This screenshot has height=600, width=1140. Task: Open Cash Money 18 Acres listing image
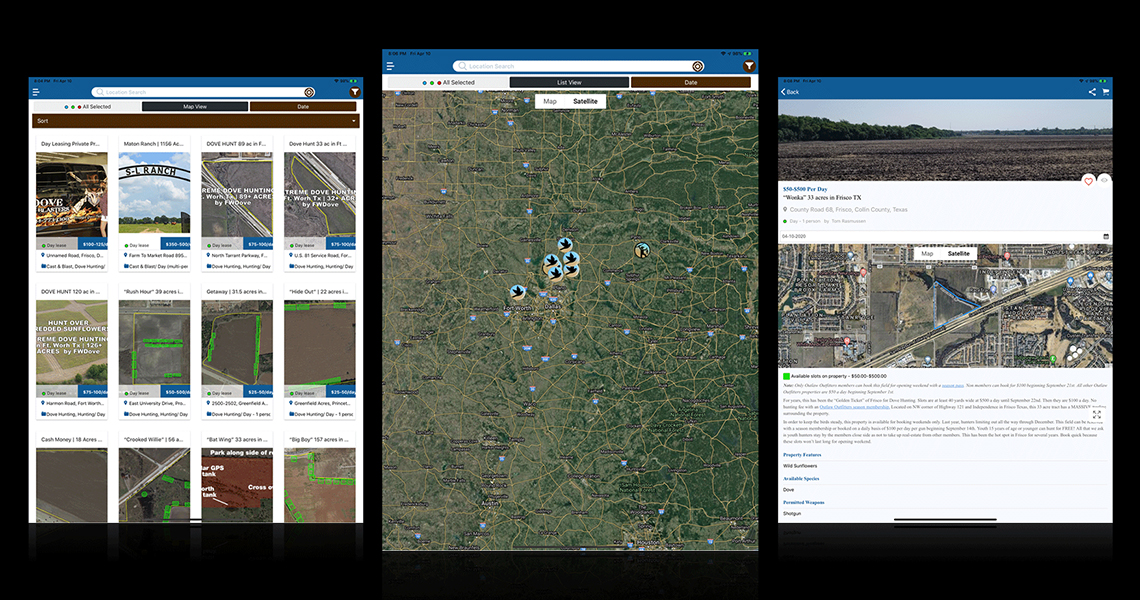[72, 485]
